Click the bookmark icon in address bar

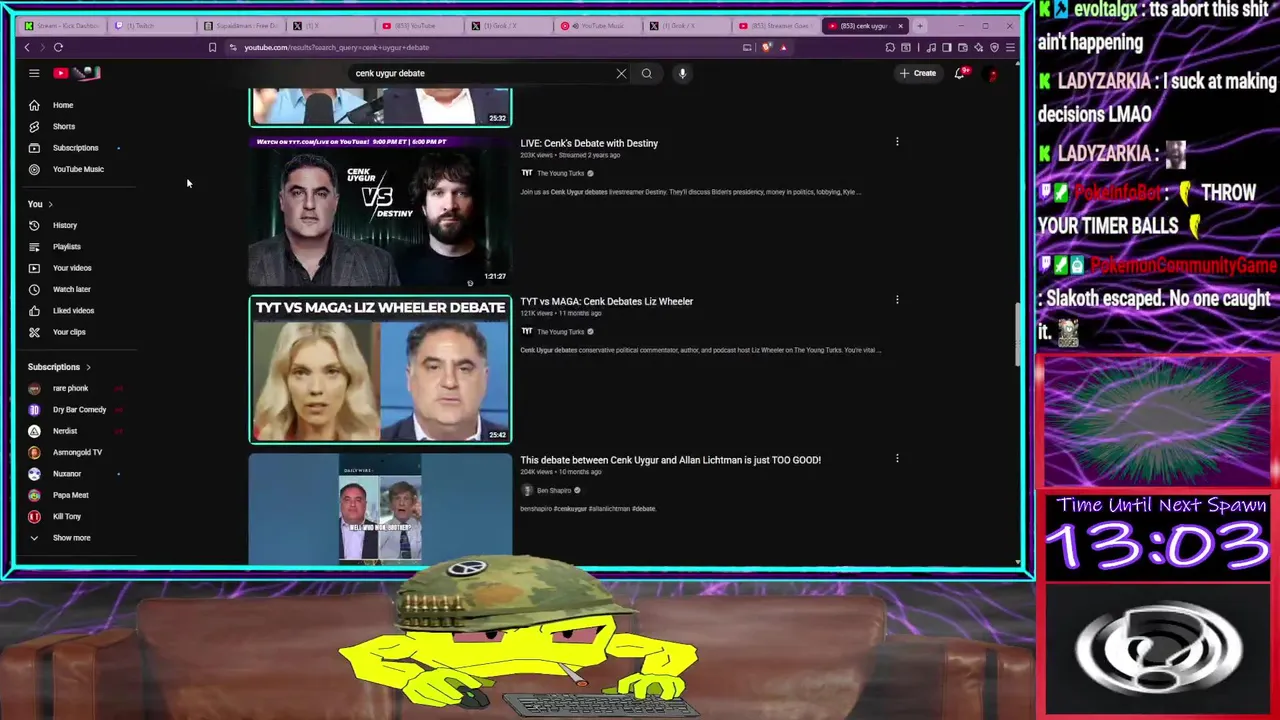pos(212,47)
